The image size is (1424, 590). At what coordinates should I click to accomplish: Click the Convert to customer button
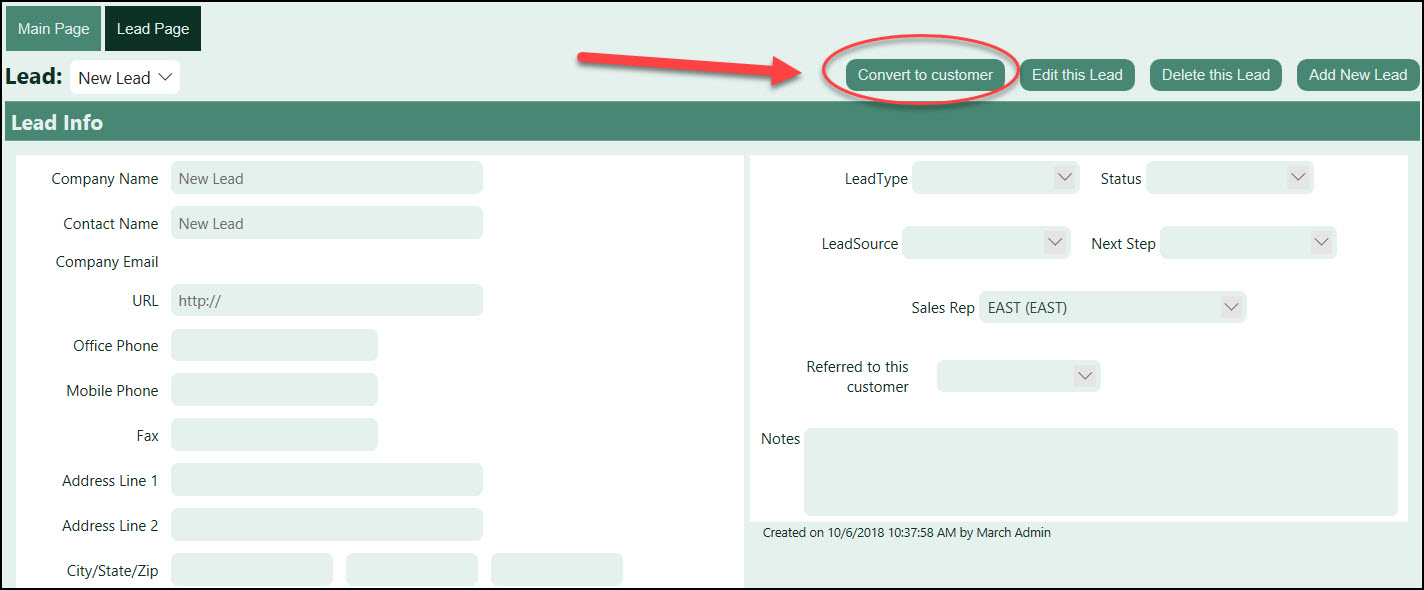point(925,75)
